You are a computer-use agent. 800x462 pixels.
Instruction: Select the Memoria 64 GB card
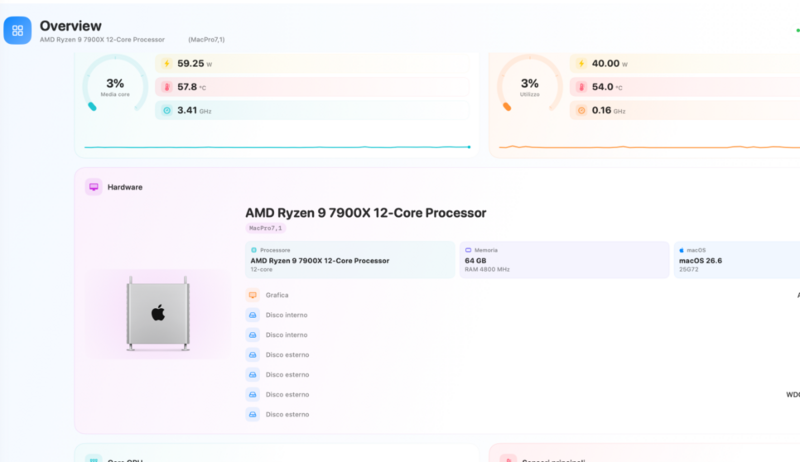click(564, 260)
